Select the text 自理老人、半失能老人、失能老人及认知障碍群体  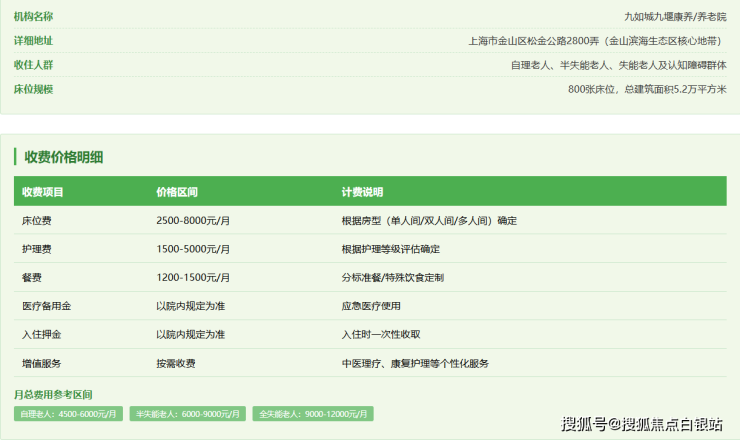[619, 65]
